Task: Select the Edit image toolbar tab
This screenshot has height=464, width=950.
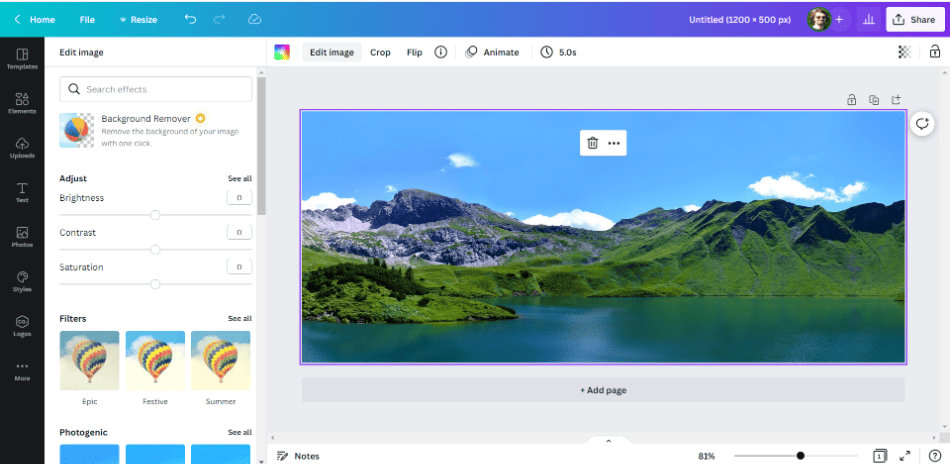Action: pos(332,52)
